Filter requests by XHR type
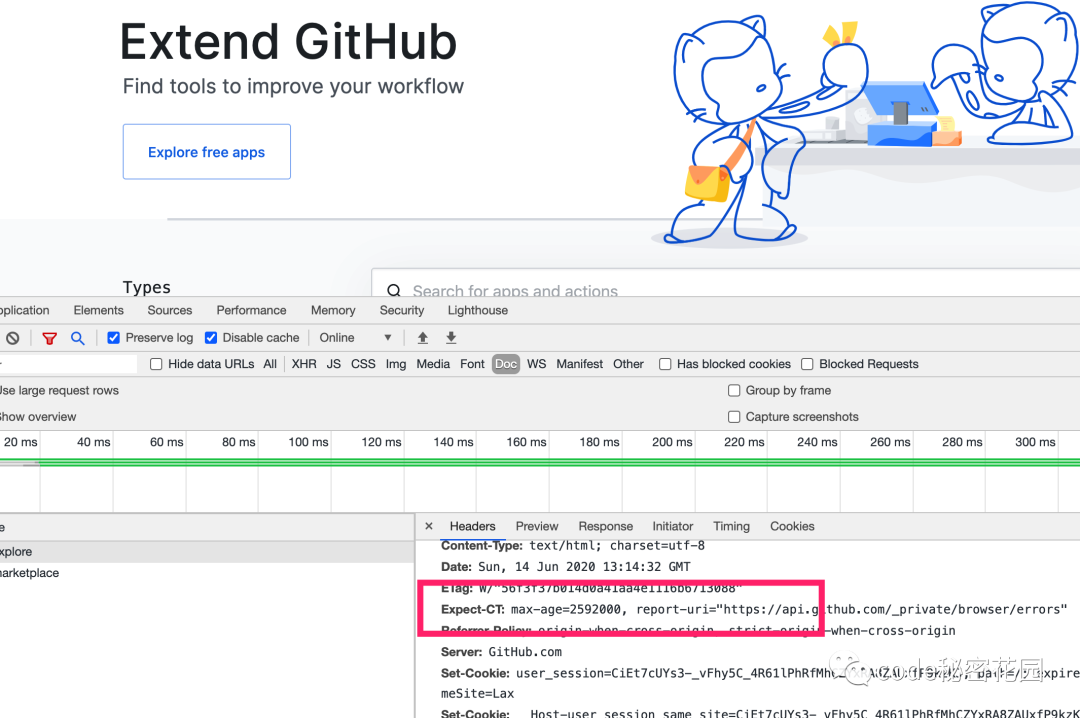Viewport: 1080px width, 718px height. (304, 364)
